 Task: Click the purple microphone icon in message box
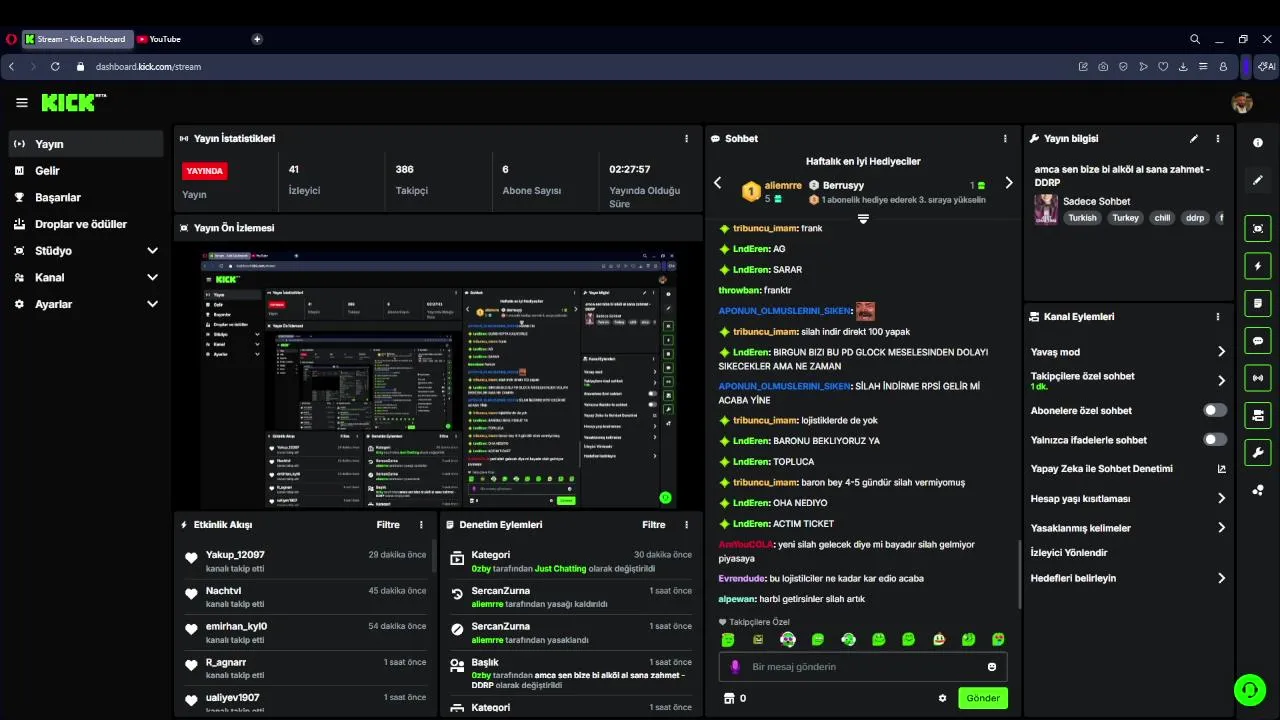(x=735, y=667)
